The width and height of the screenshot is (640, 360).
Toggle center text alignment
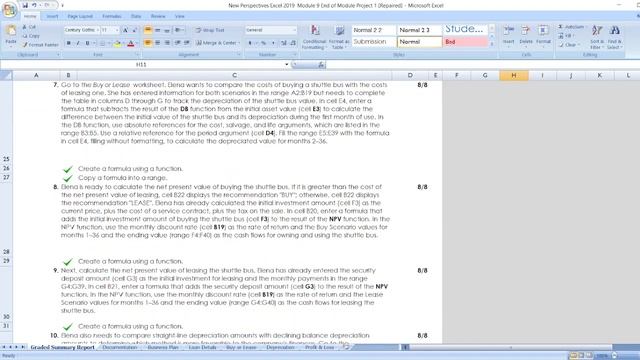[158, 43]
